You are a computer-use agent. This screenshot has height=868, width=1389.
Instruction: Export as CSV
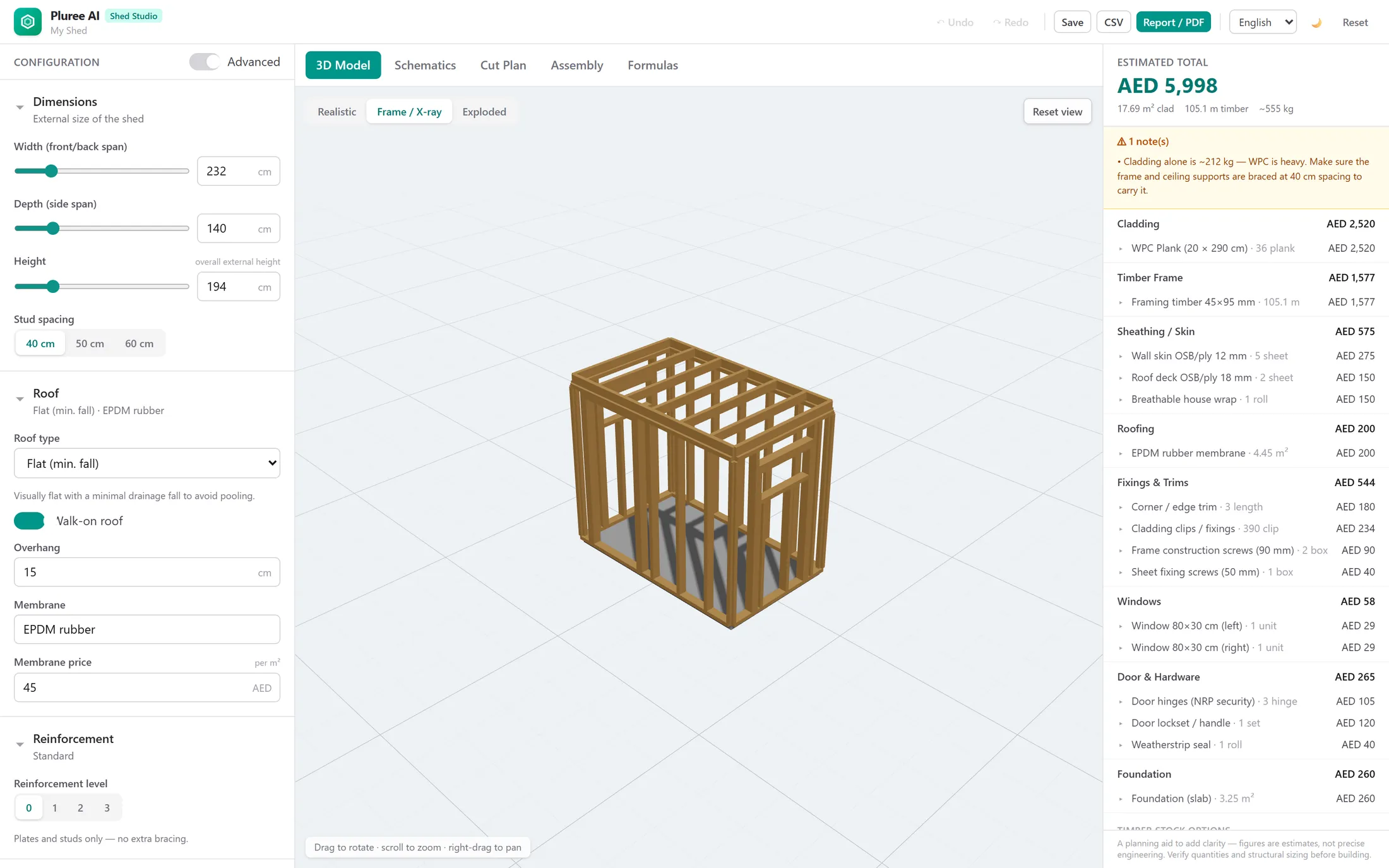point(1113,23)
